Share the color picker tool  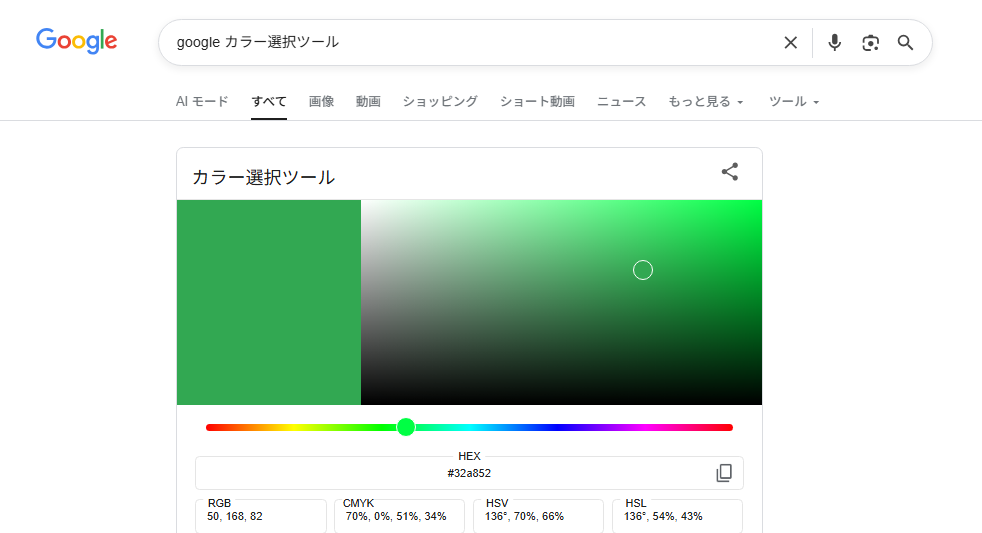point(730,172)
